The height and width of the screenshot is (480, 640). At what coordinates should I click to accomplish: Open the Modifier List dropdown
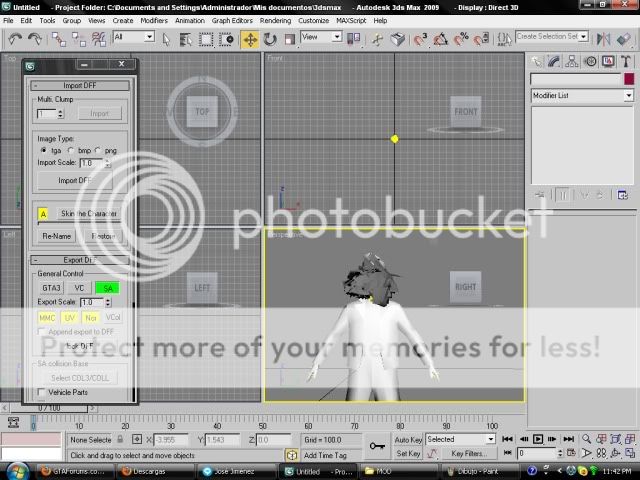580,95
